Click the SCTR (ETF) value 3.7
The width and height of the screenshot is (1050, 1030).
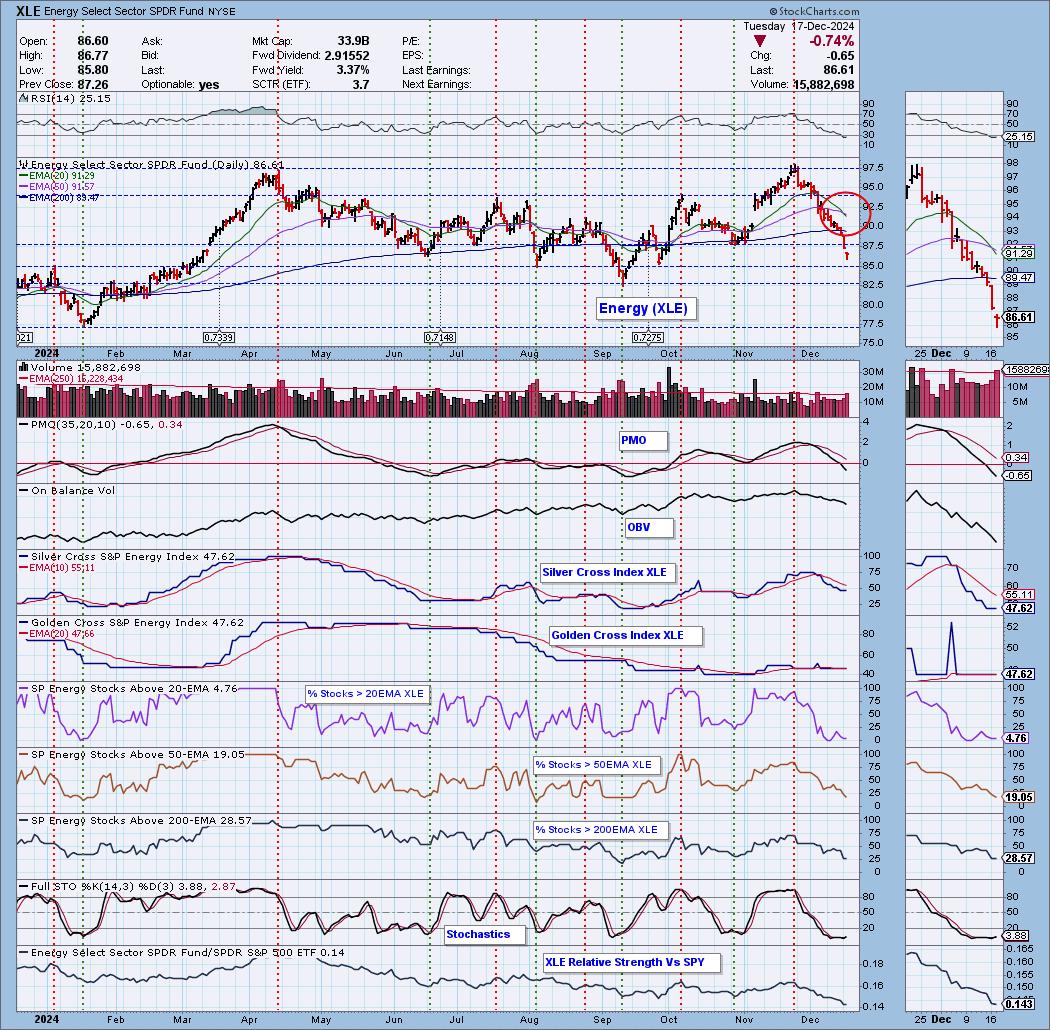point(360,84)
